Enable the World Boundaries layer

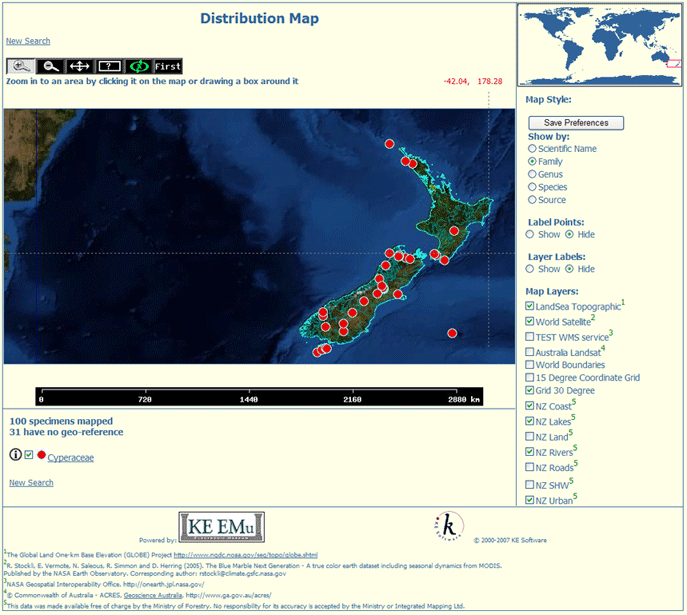point(530,366)
